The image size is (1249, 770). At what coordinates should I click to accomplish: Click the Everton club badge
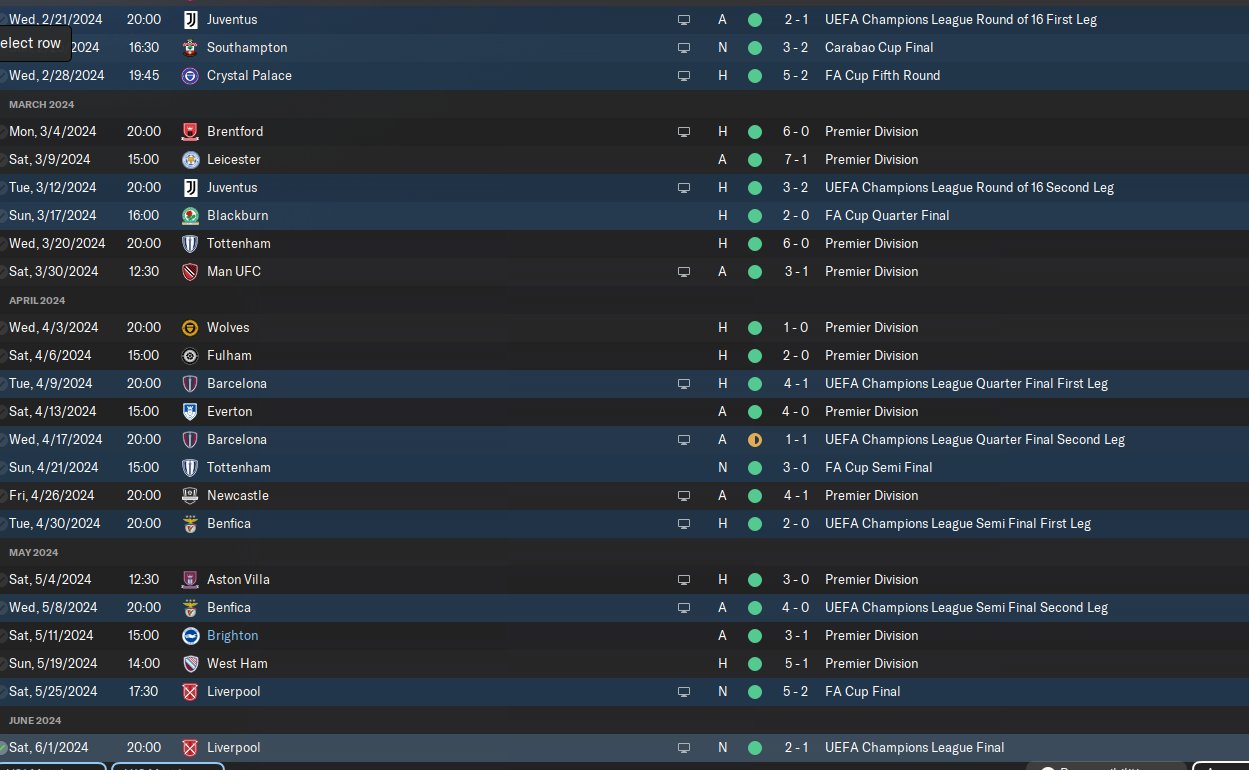[191, 411]
